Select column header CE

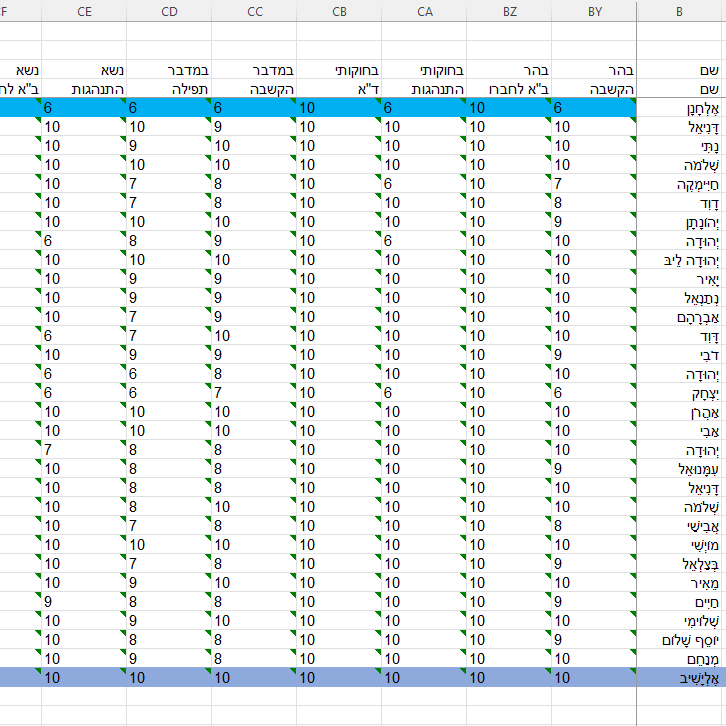pos(84,11)
